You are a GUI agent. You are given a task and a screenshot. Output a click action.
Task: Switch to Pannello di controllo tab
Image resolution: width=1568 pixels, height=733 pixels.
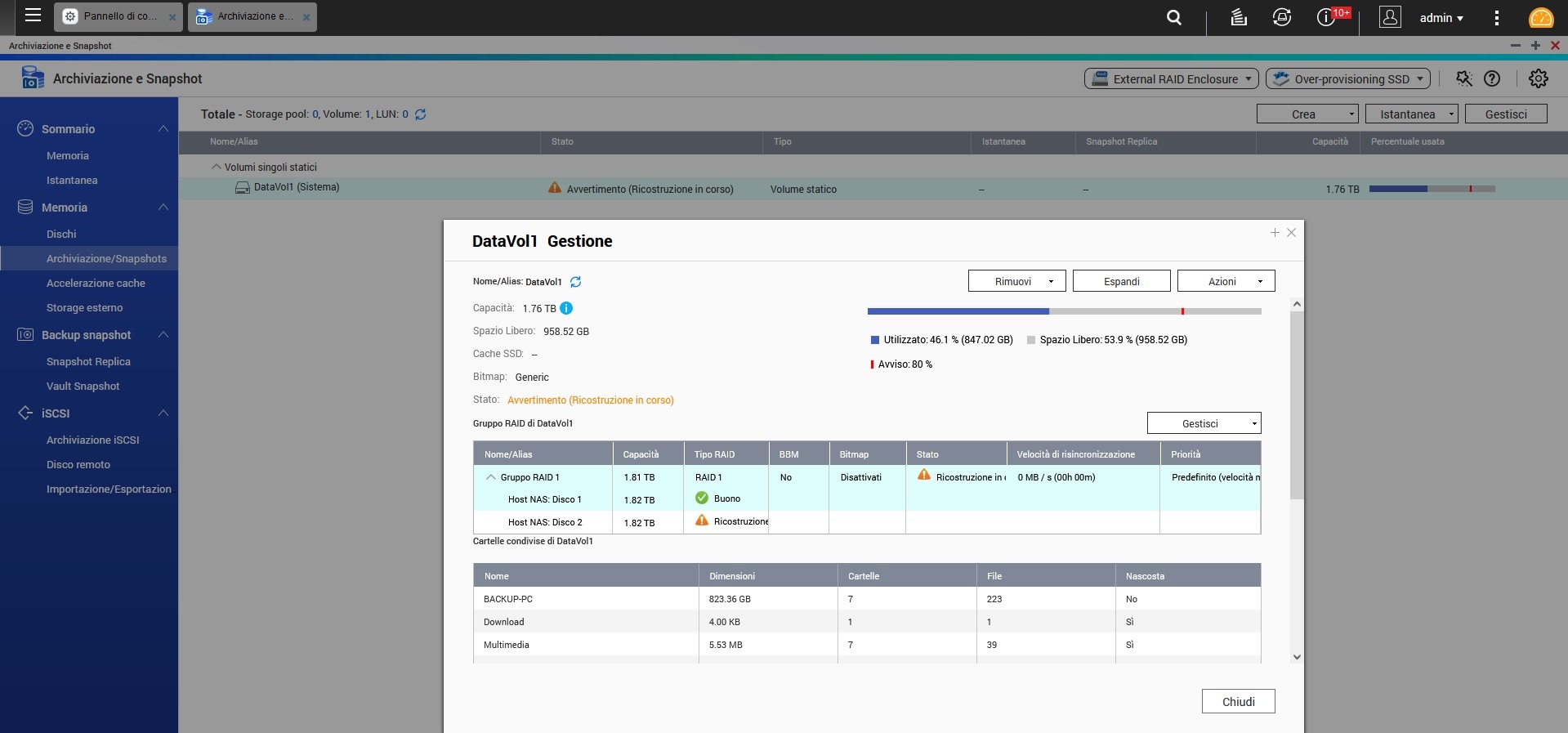point(118,16)
